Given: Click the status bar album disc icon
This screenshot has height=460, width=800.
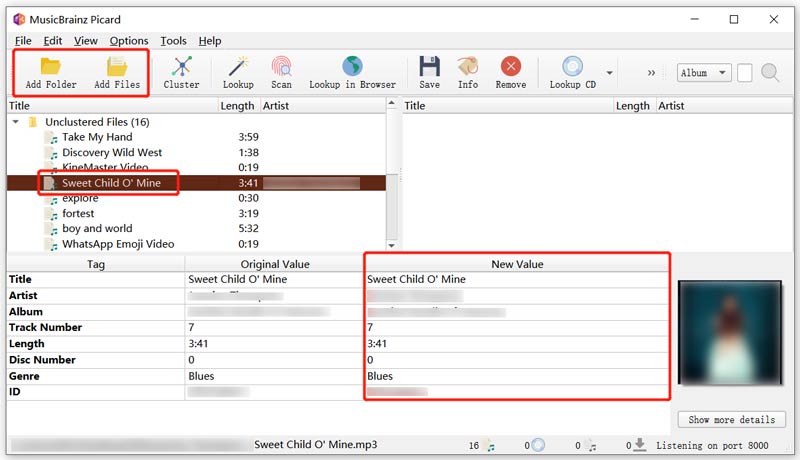Looking at the screenshot, I should pos(538,445).
